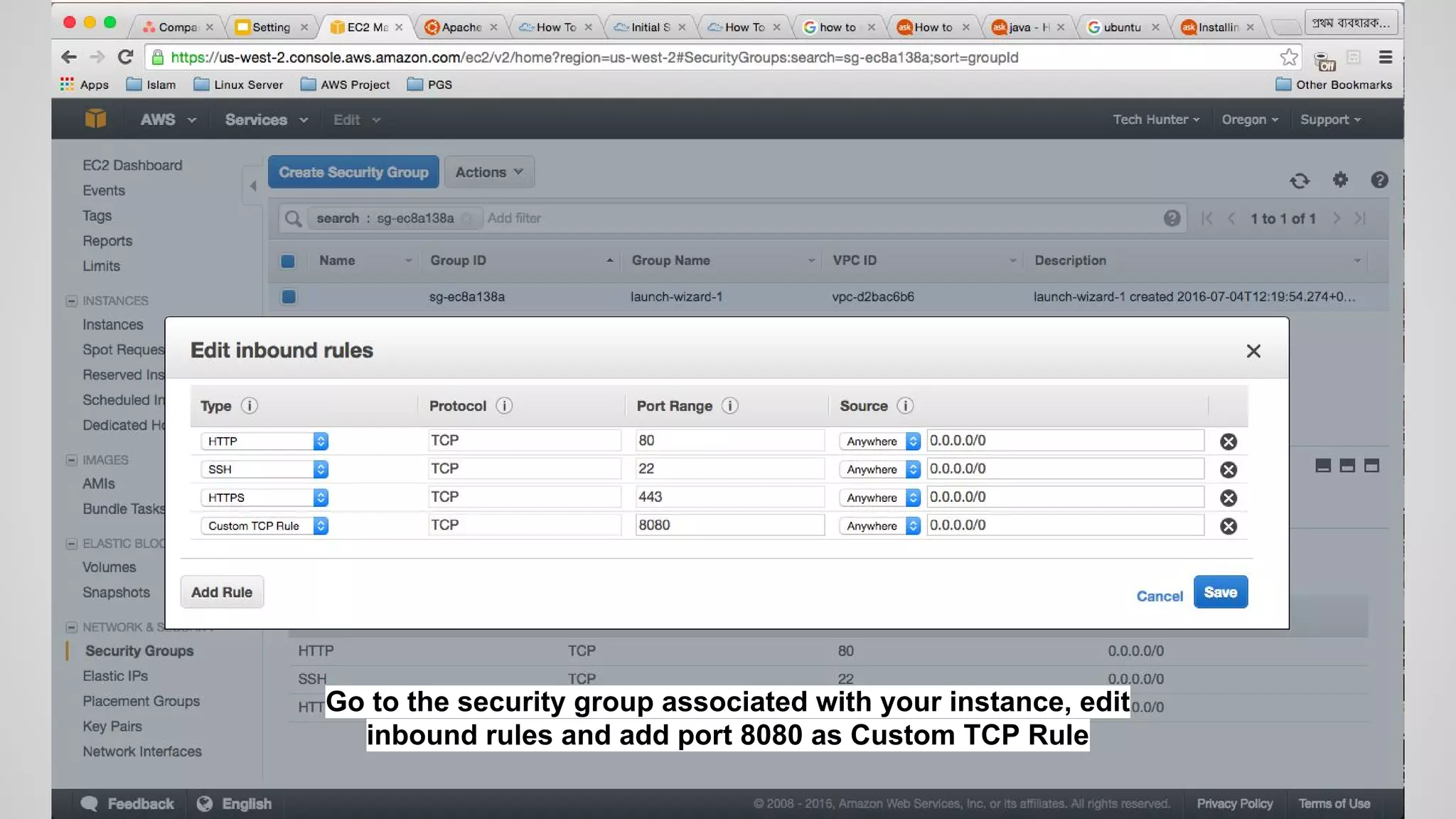
Task: Change language via English in the footer
Action: (235, 803)
